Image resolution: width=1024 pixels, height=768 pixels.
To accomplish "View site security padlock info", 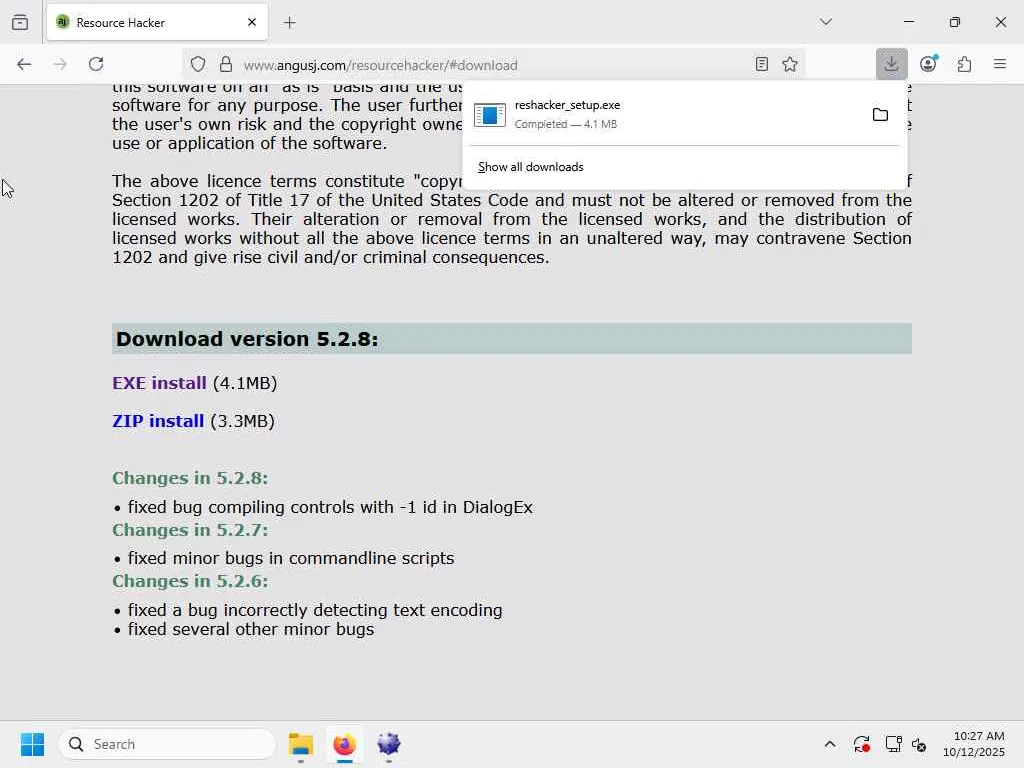I will [226, 64].
